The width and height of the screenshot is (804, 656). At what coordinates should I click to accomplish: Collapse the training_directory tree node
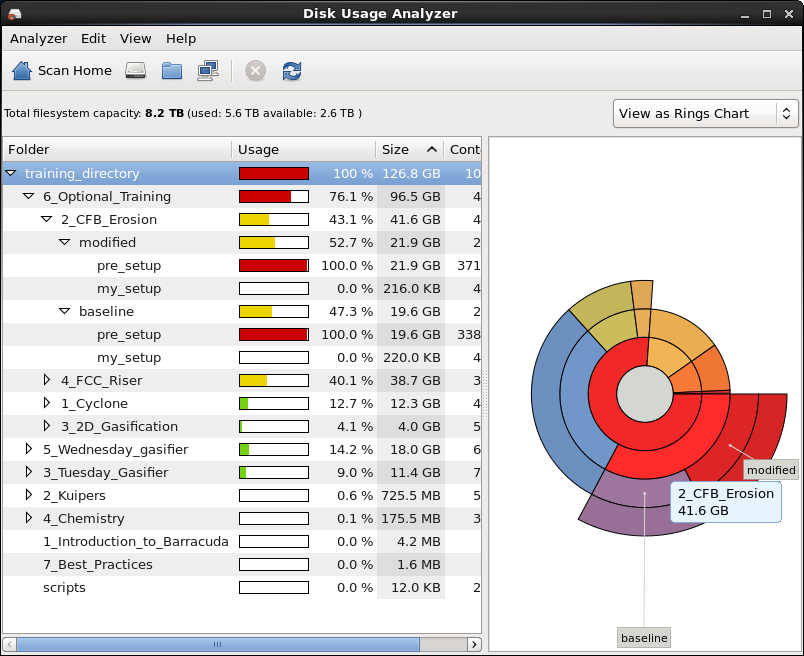(11, 174)
